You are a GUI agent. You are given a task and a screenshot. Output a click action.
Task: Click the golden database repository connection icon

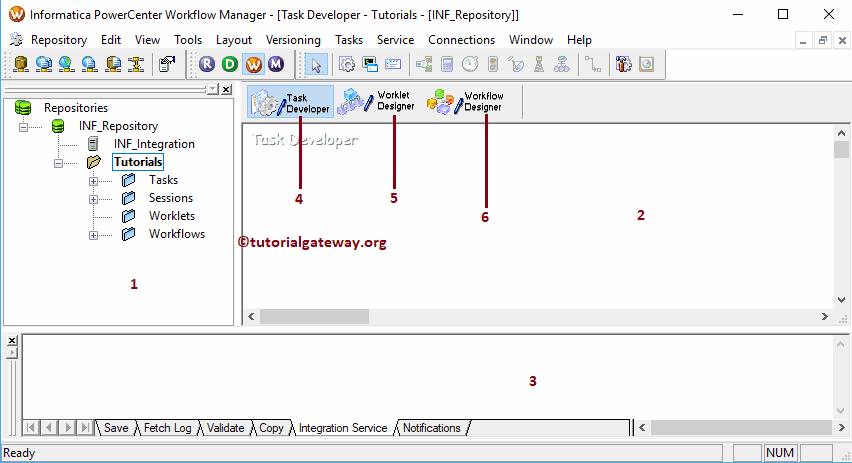21,64
